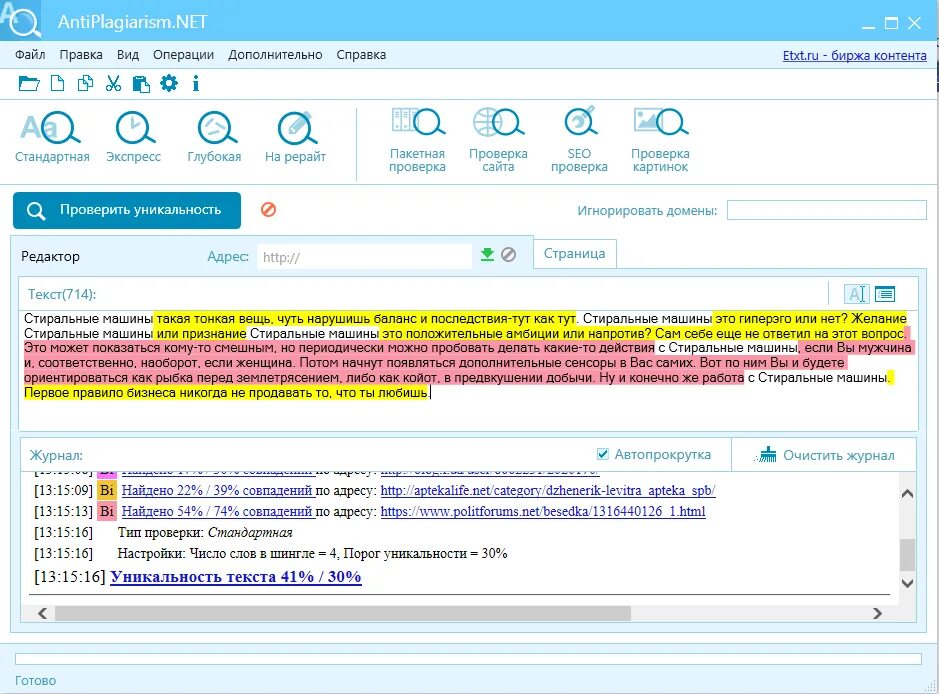Image resolution: width=939 pixels, height=694 pixels.
Task: Show info with the 'i' icon
Action: [x=196, y=83]
